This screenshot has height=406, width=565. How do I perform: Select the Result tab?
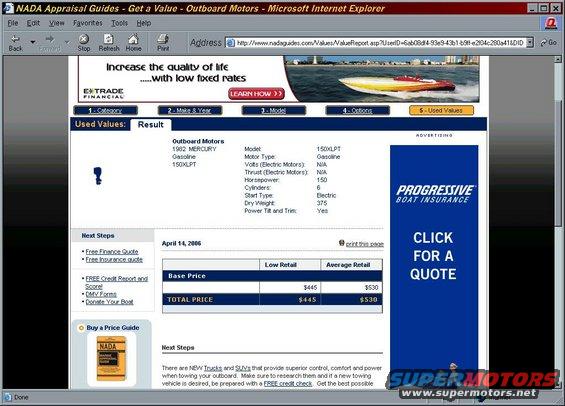tap(151, 125)
